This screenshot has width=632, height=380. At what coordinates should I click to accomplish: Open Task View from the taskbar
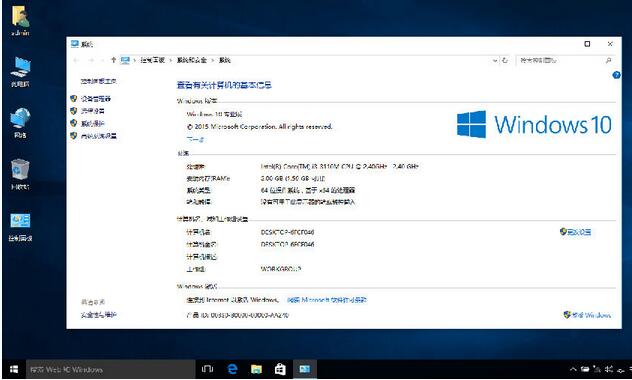(x=207, y=369)
